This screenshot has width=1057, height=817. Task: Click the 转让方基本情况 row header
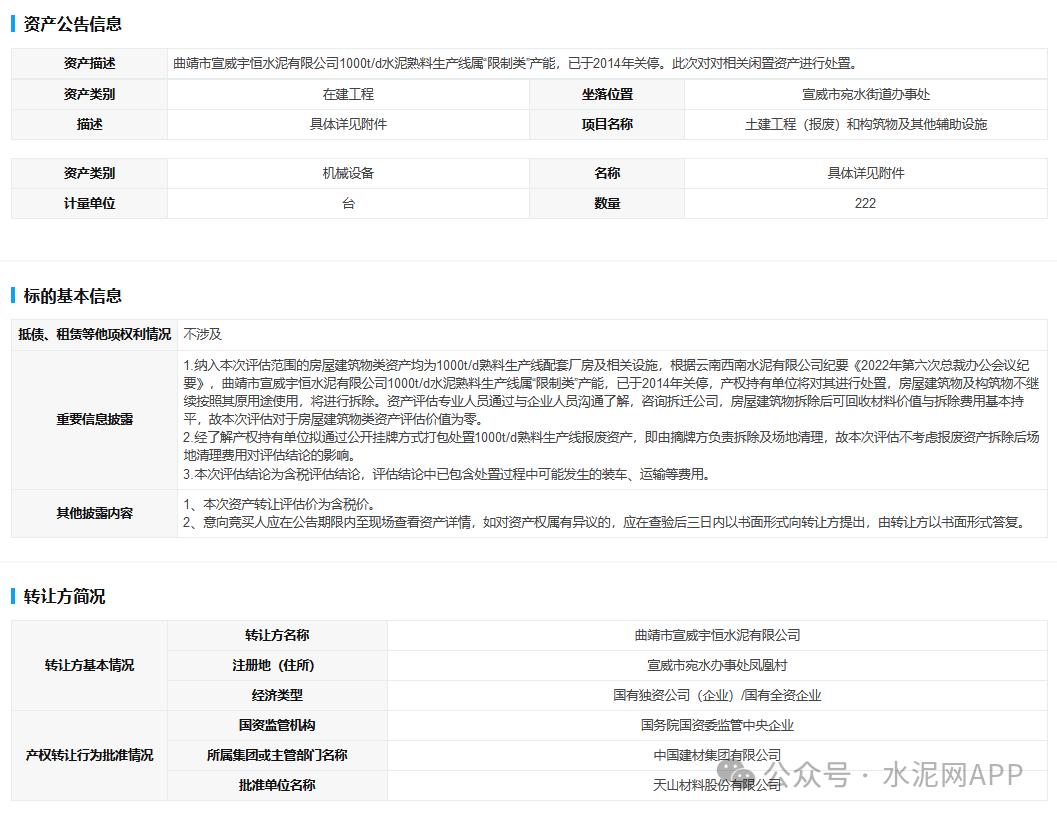89,665
